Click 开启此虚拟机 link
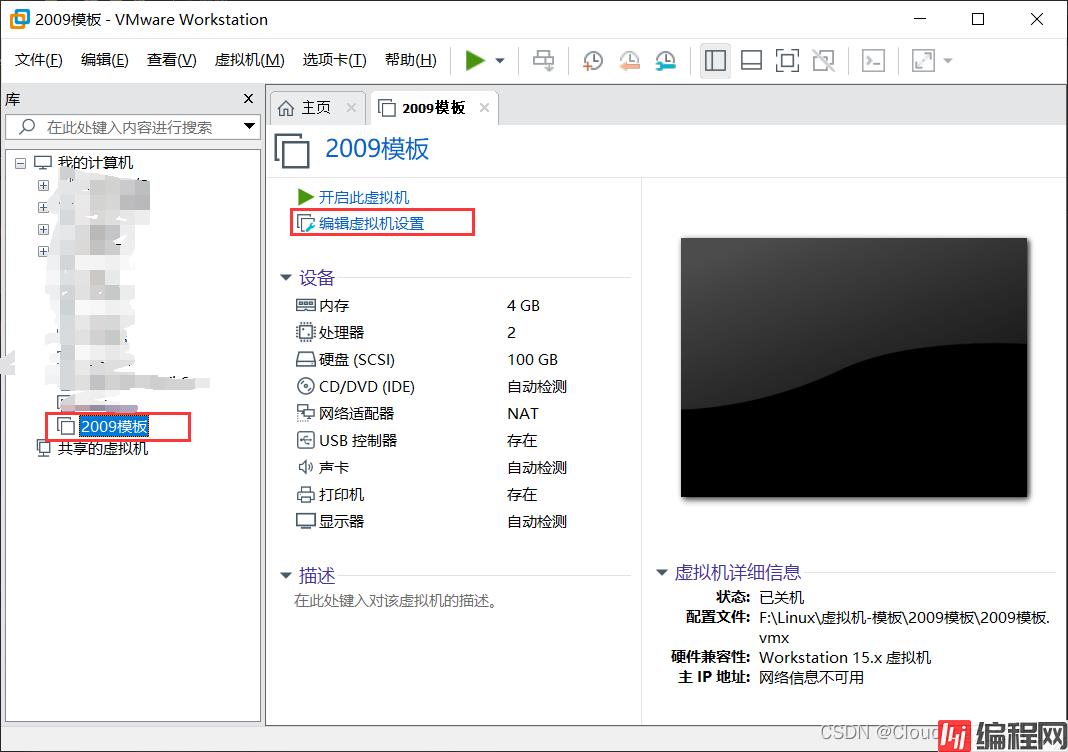The height and width of the screenshot is (752, 1068). point(363,197)
